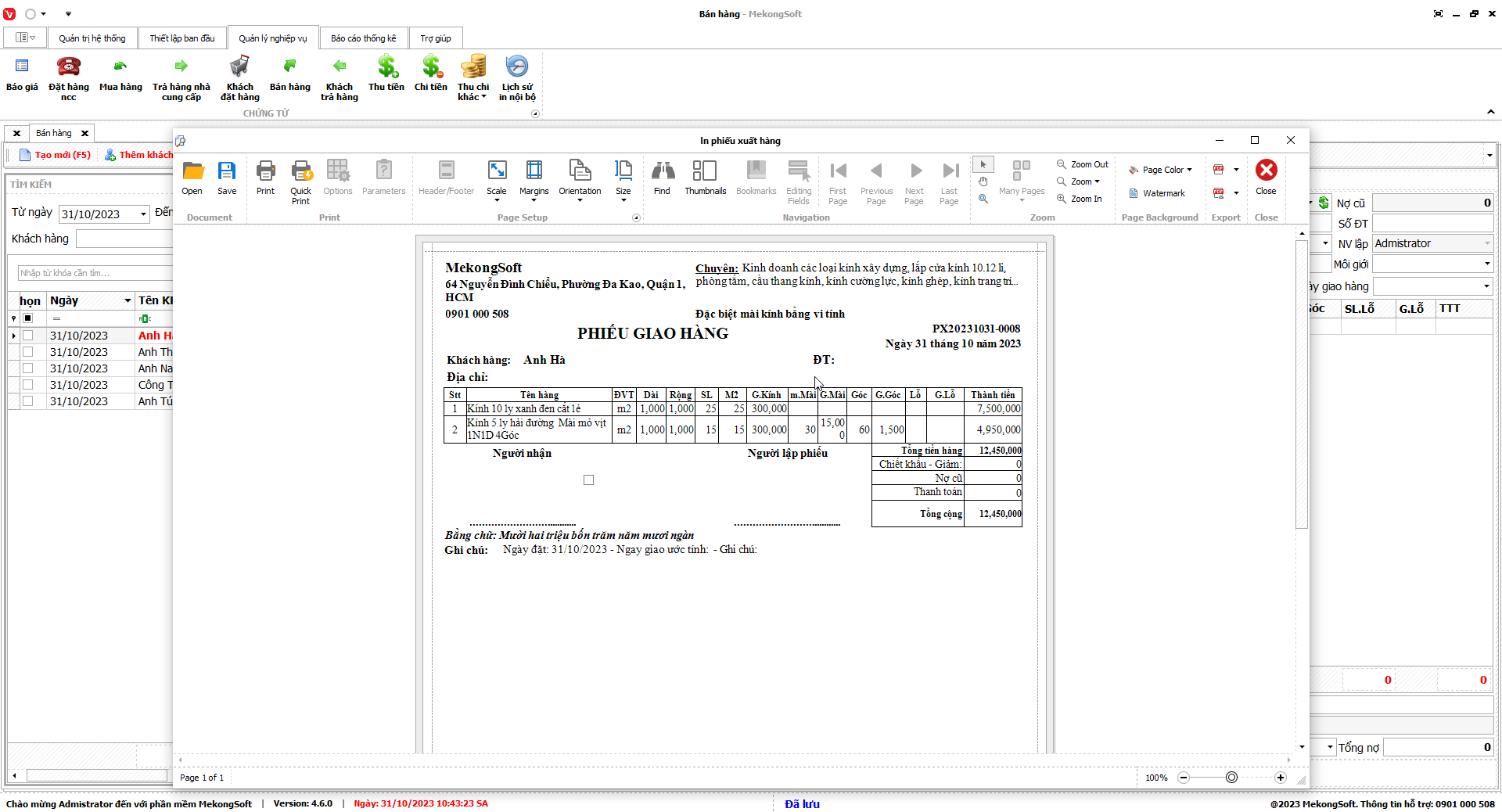Tick the checkbox for the Anh Hà row
The width and height of the screenshot is (1502, 812).
(28, 336)
